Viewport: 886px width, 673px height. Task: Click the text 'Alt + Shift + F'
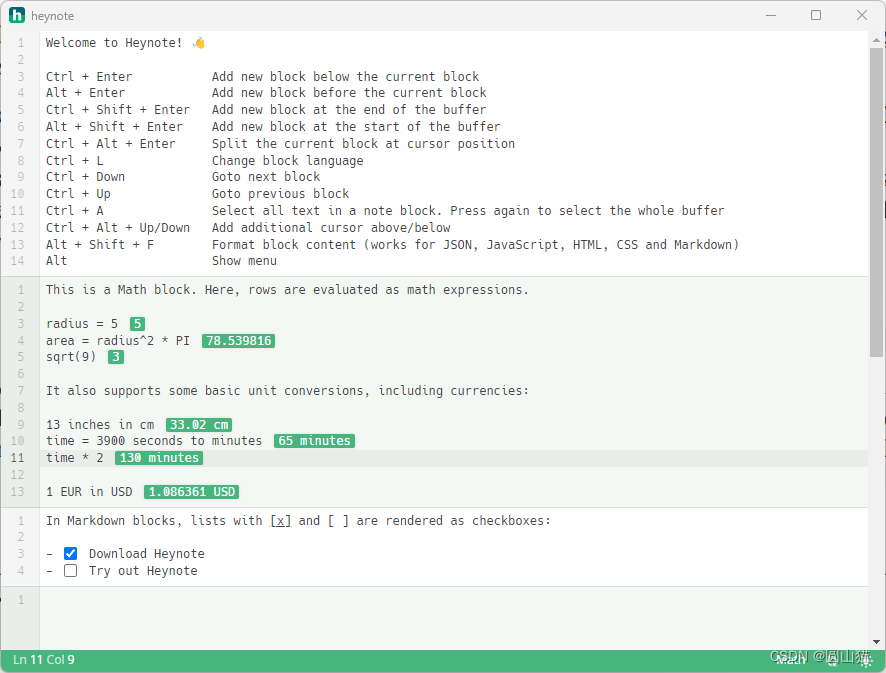tap(99, 245)
